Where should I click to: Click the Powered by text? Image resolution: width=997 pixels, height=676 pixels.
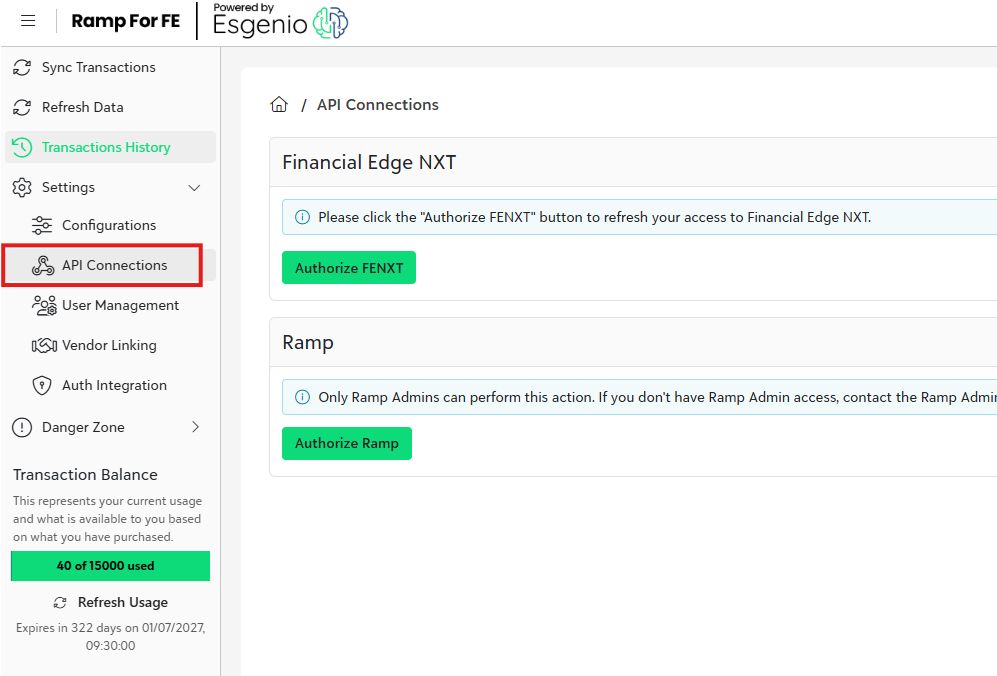(244, 8)
